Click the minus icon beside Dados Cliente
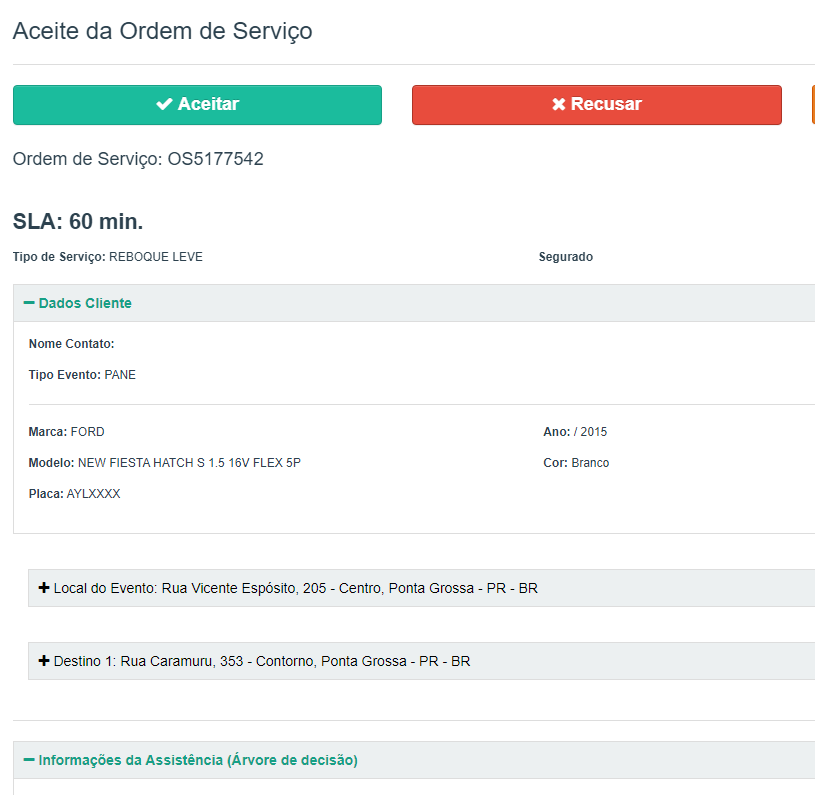Image resolution: width=815 pixels, height=795 pixels. [29, 303]
